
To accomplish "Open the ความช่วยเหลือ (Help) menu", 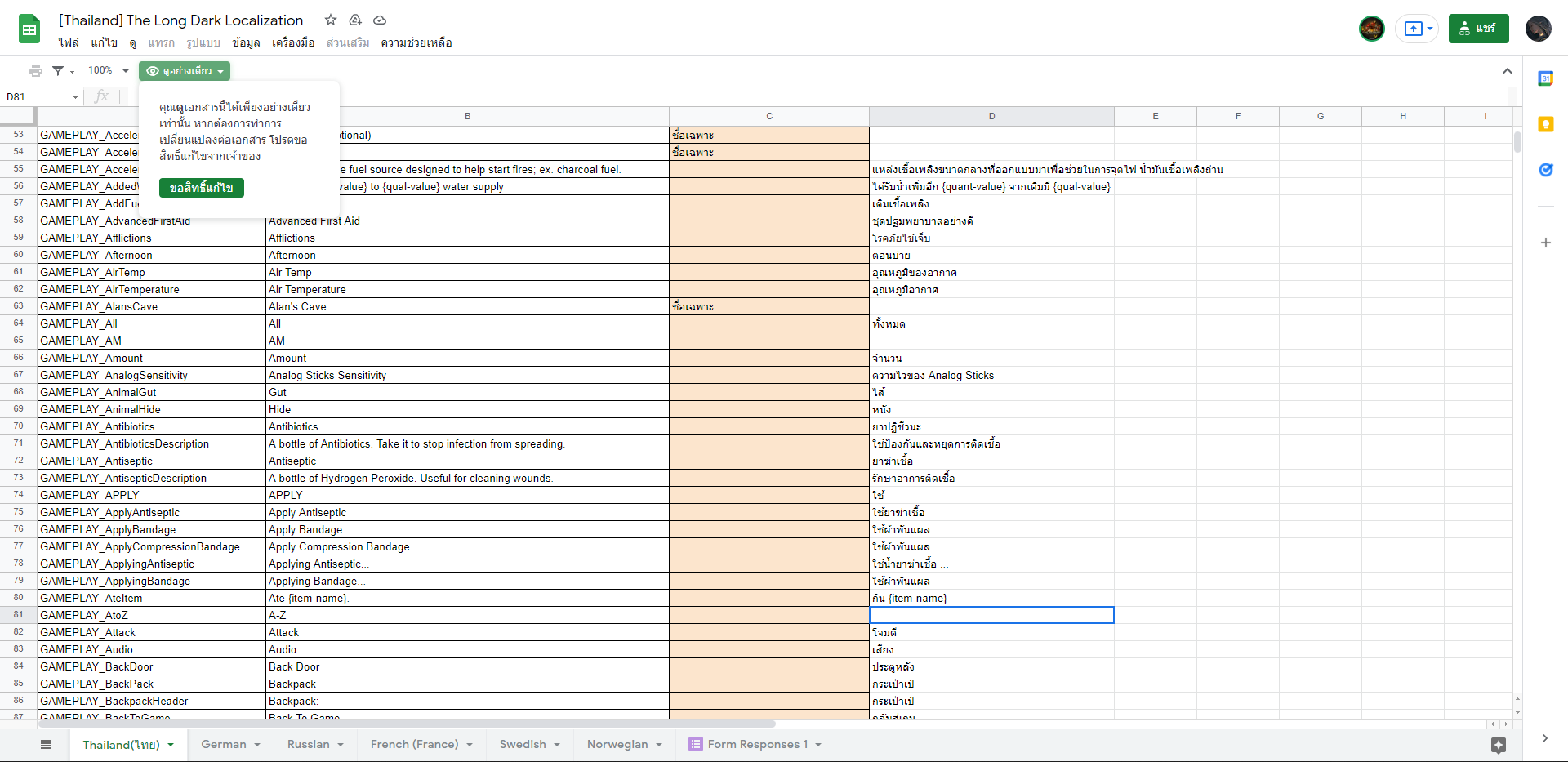I will click(416, 42).
